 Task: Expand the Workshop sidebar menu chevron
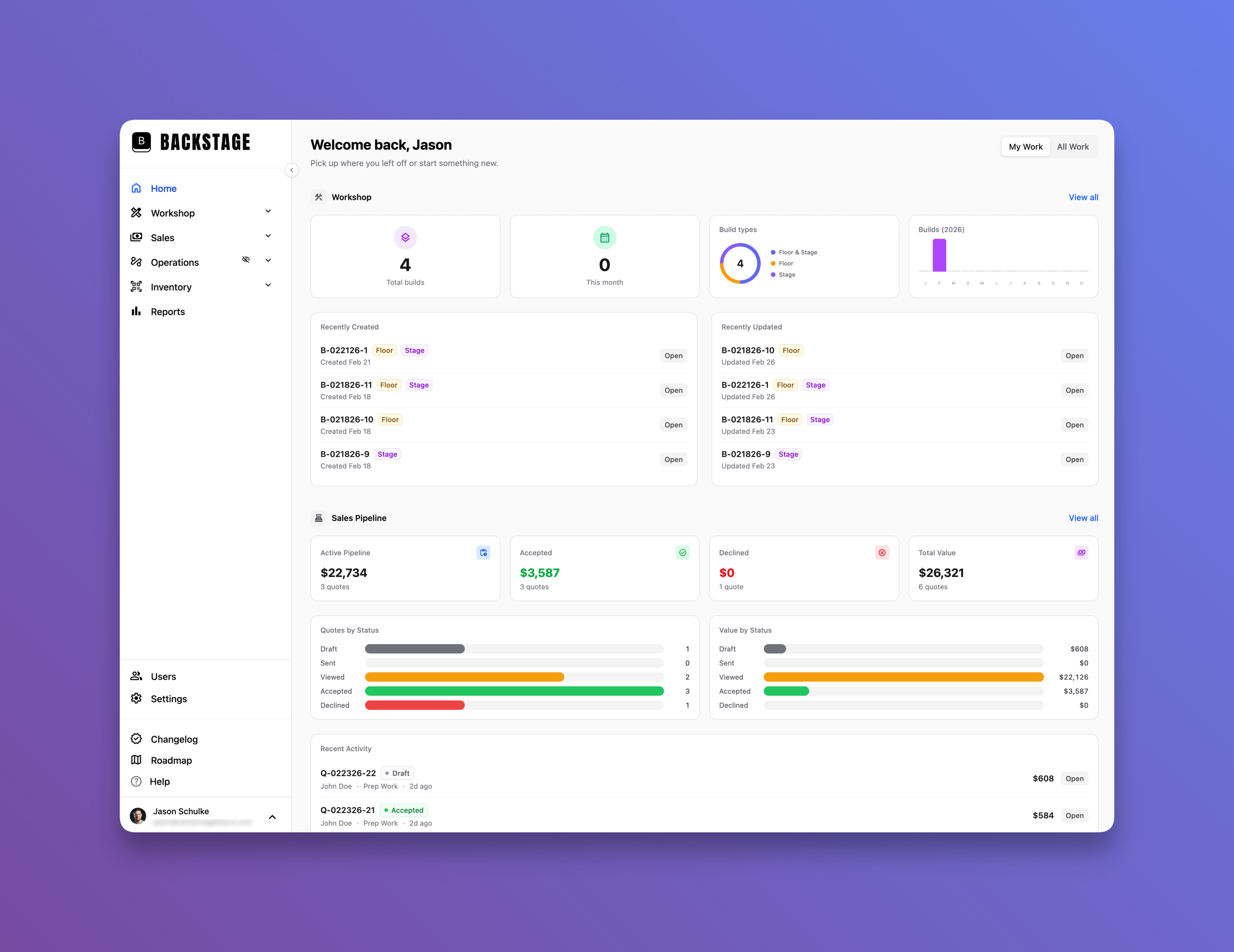(x=268, y=211)
